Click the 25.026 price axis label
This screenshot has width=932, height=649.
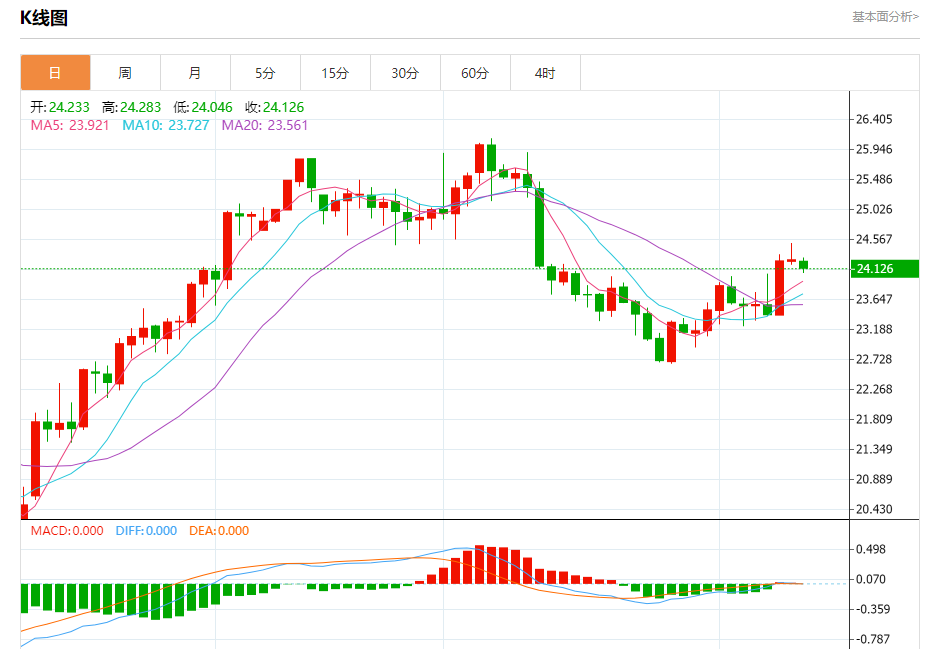tap(874, 209)
